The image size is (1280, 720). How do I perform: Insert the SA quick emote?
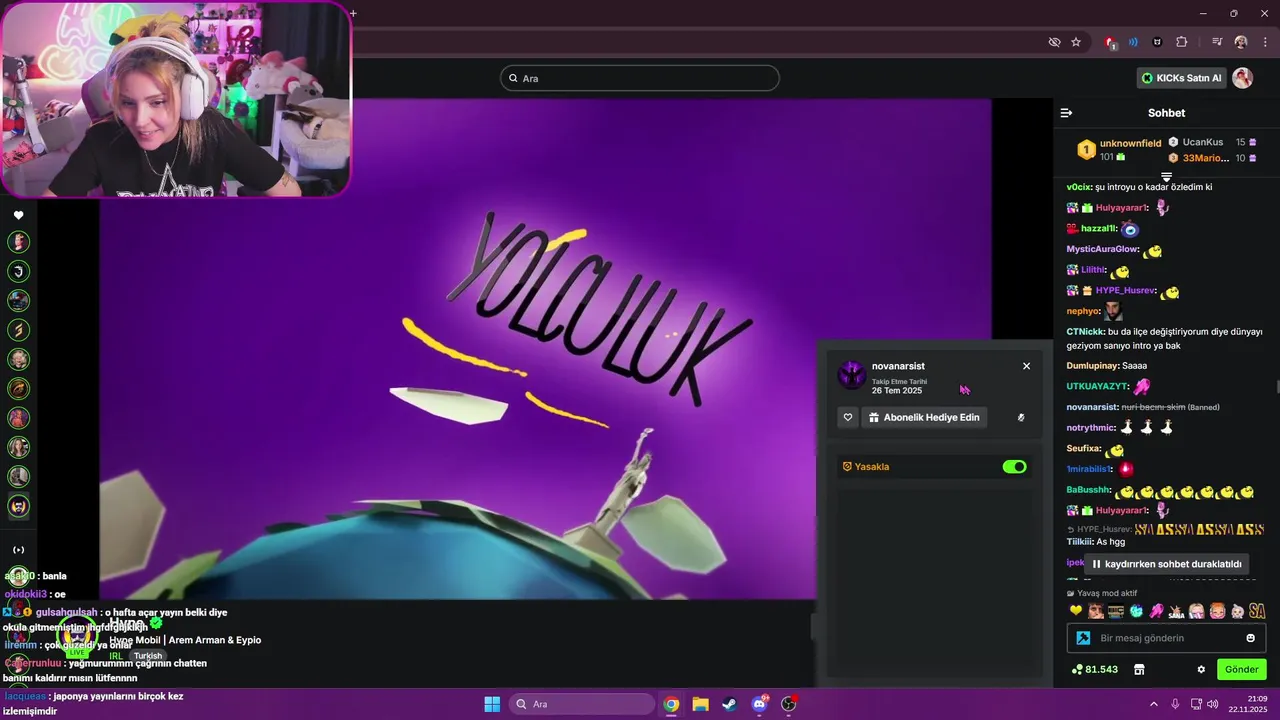[x=1257, y=611]
